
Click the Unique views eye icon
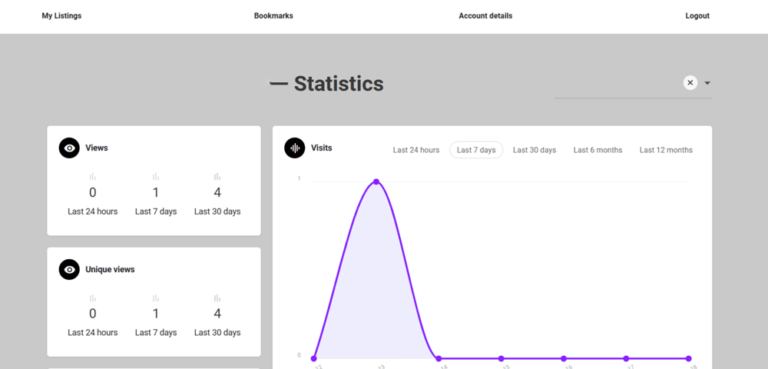(x=69, y=270)
